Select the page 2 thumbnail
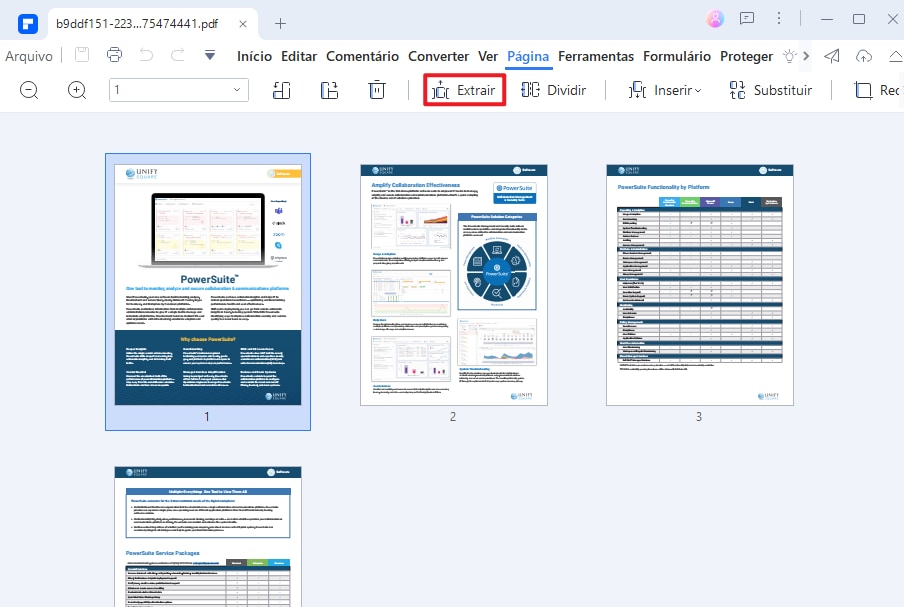Screen dimensions: 904x607 pyautogui.click(x=453, y=285)
